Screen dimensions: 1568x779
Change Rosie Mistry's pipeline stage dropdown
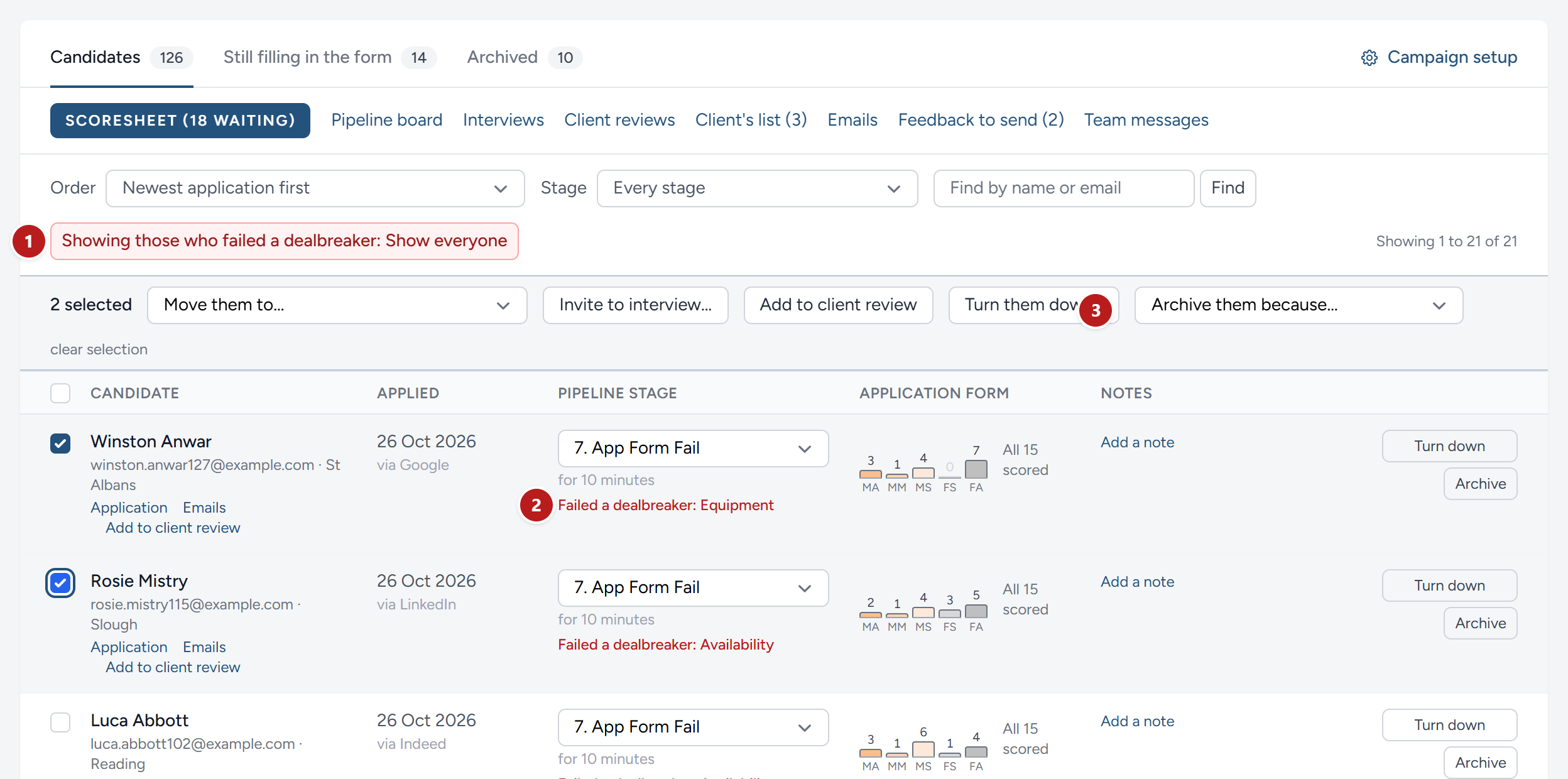click(693, 588)
